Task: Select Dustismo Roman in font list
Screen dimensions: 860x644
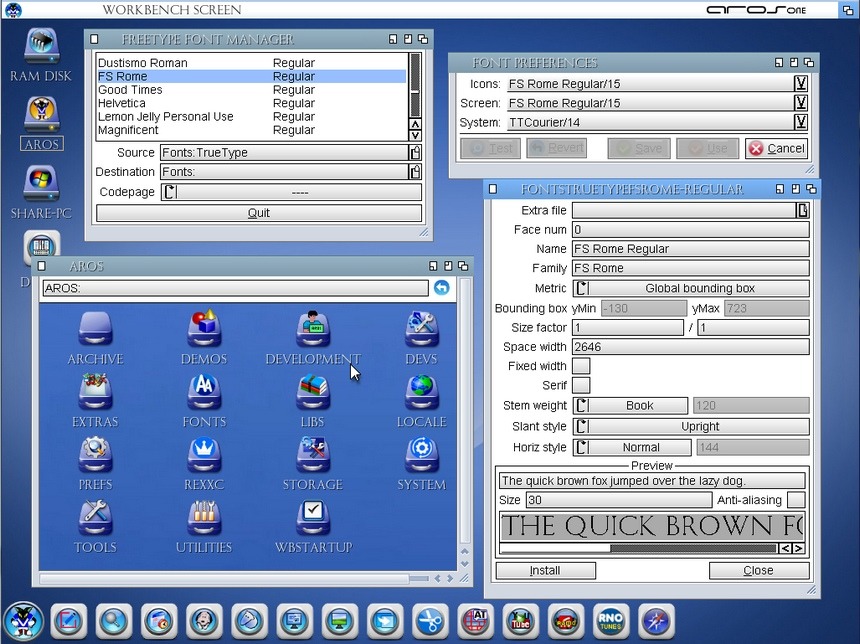Action: tap(251, 63)
